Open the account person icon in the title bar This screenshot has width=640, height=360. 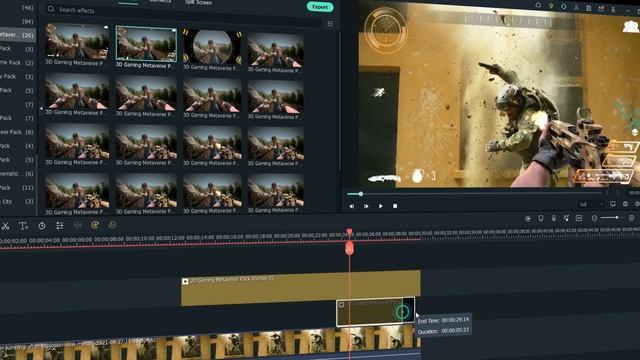coord(576,7)
